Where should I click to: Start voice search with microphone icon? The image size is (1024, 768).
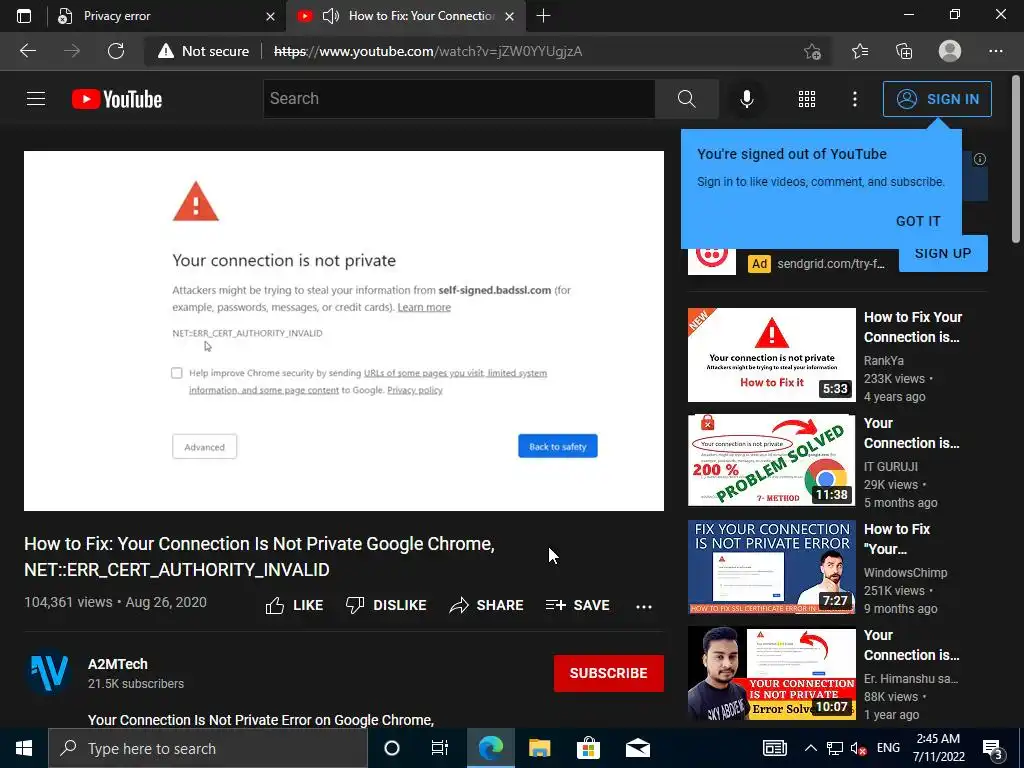746,99
